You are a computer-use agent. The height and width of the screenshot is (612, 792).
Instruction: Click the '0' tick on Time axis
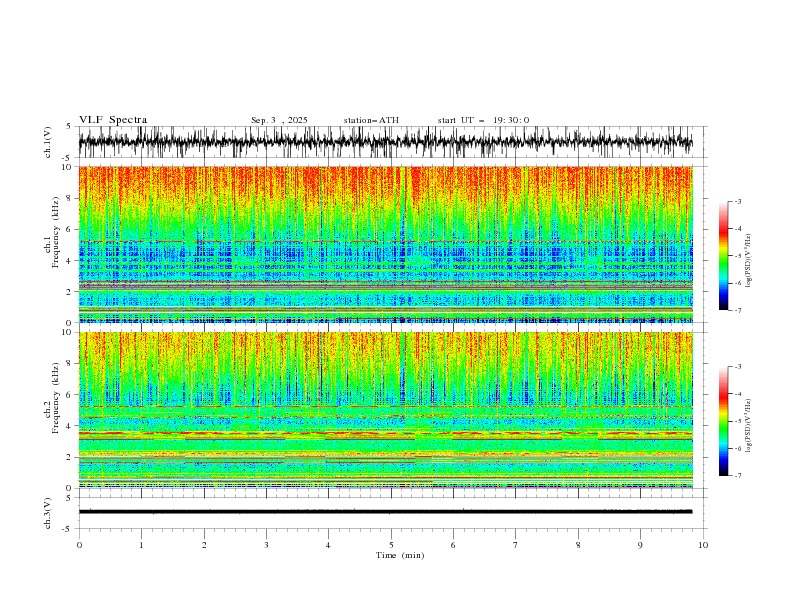pyautogui.click(x=79, y=545)
